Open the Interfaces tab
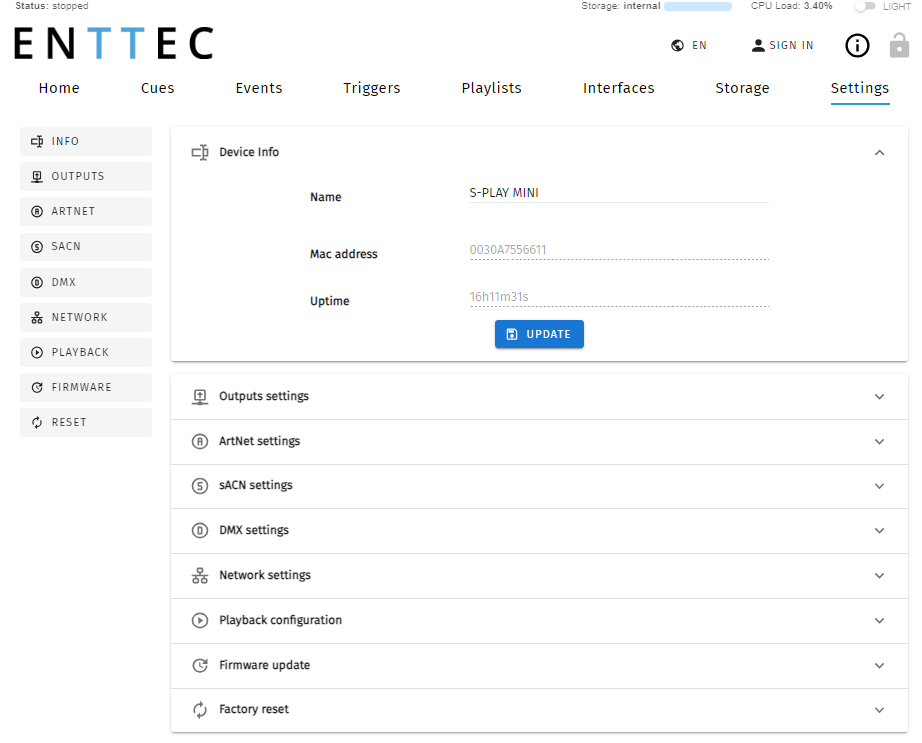922x743 pixels. click(619, 88)
